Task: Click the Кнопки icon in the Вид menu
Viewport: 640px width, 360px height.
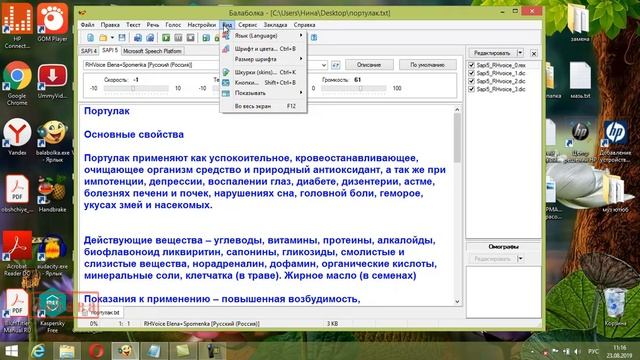Action: pos(226,82)
